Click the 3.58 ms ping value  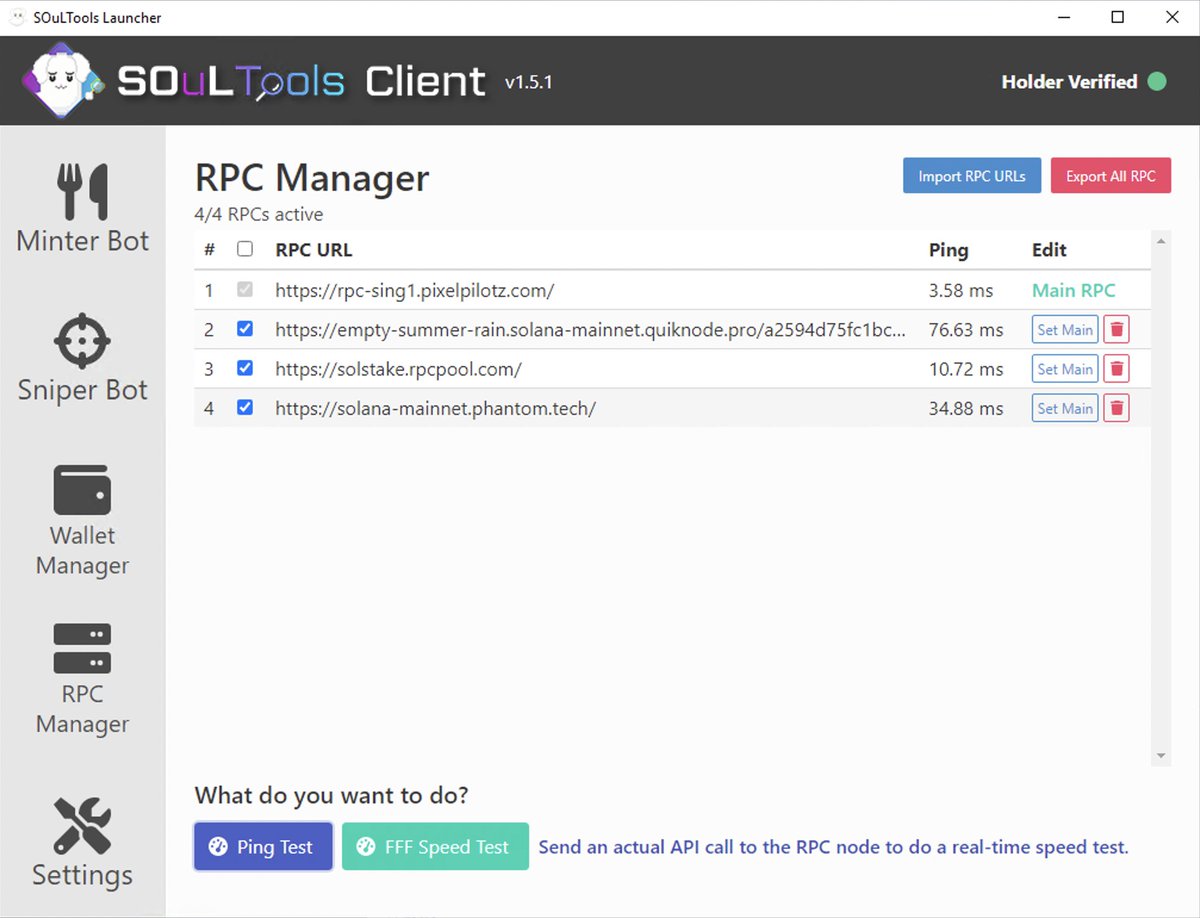pos(961,291)
